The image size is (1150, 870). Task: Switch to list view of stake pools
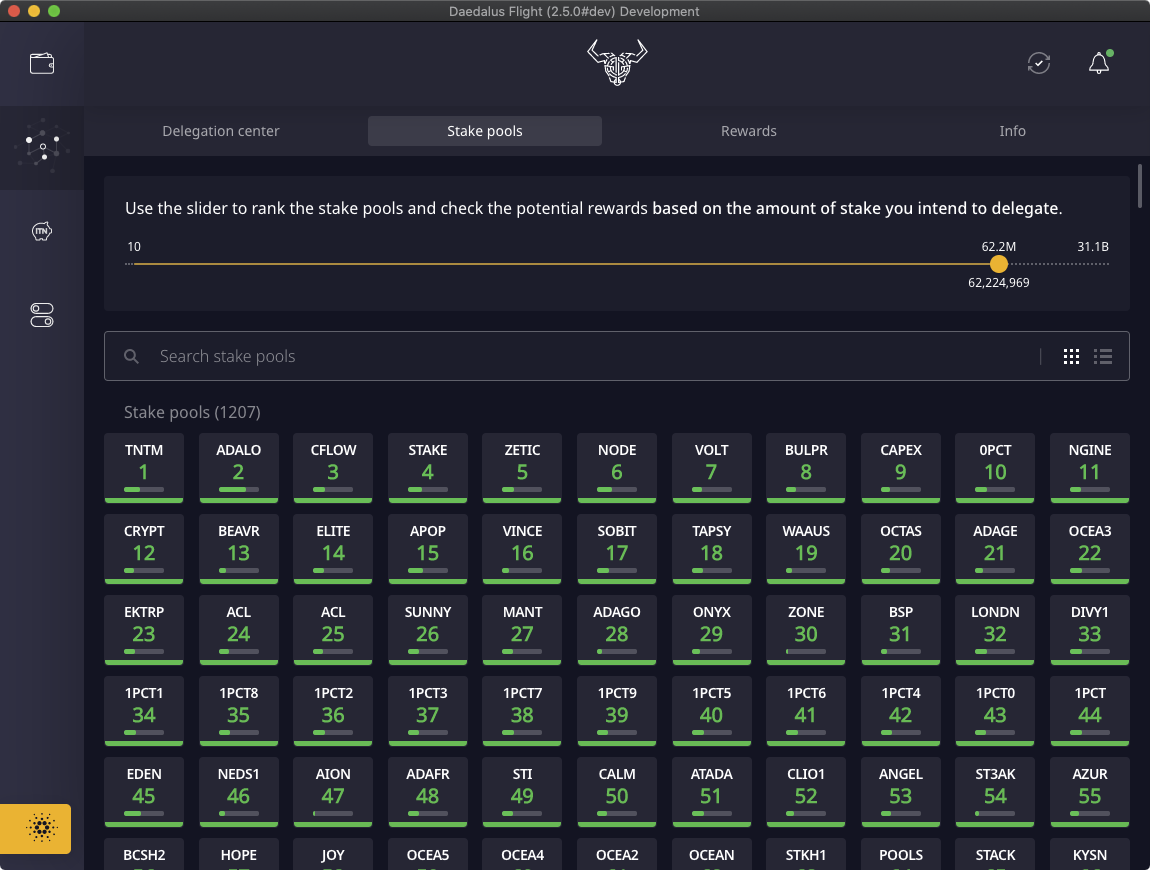pos(1103,356)
